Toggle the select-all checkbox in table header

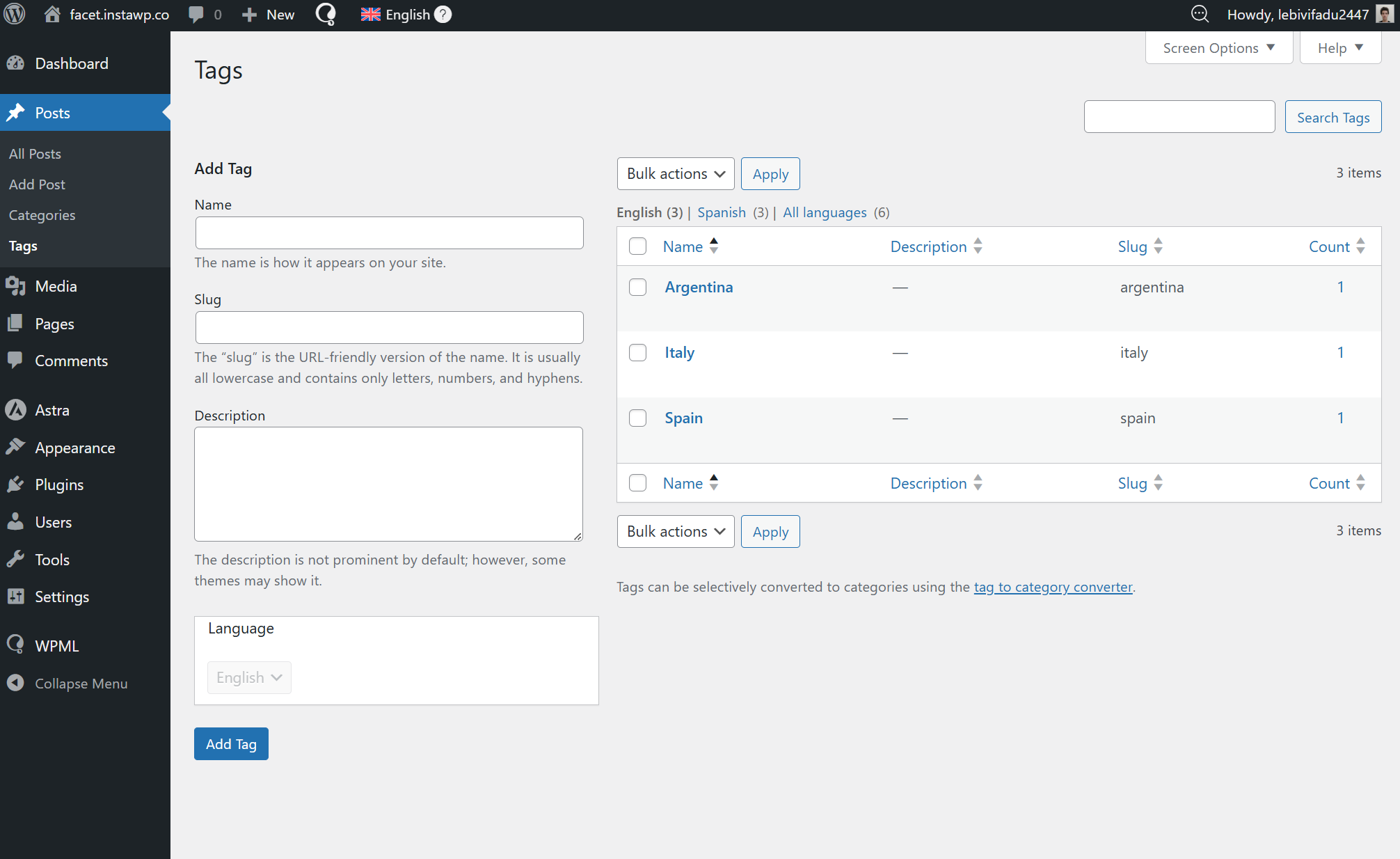637,246
